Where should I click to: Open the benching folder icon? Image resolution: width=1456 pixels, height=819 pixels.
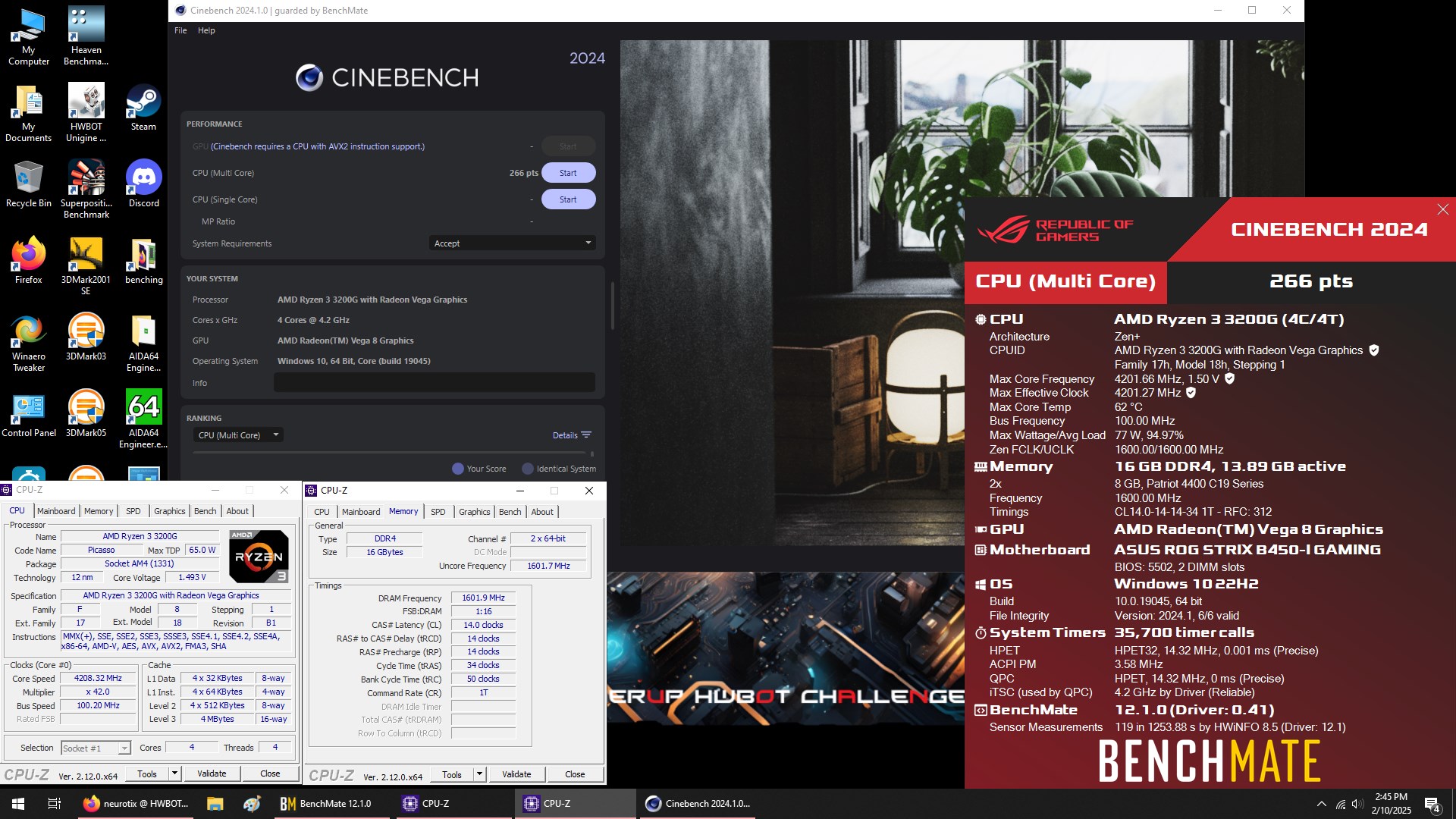pos(143,261)
